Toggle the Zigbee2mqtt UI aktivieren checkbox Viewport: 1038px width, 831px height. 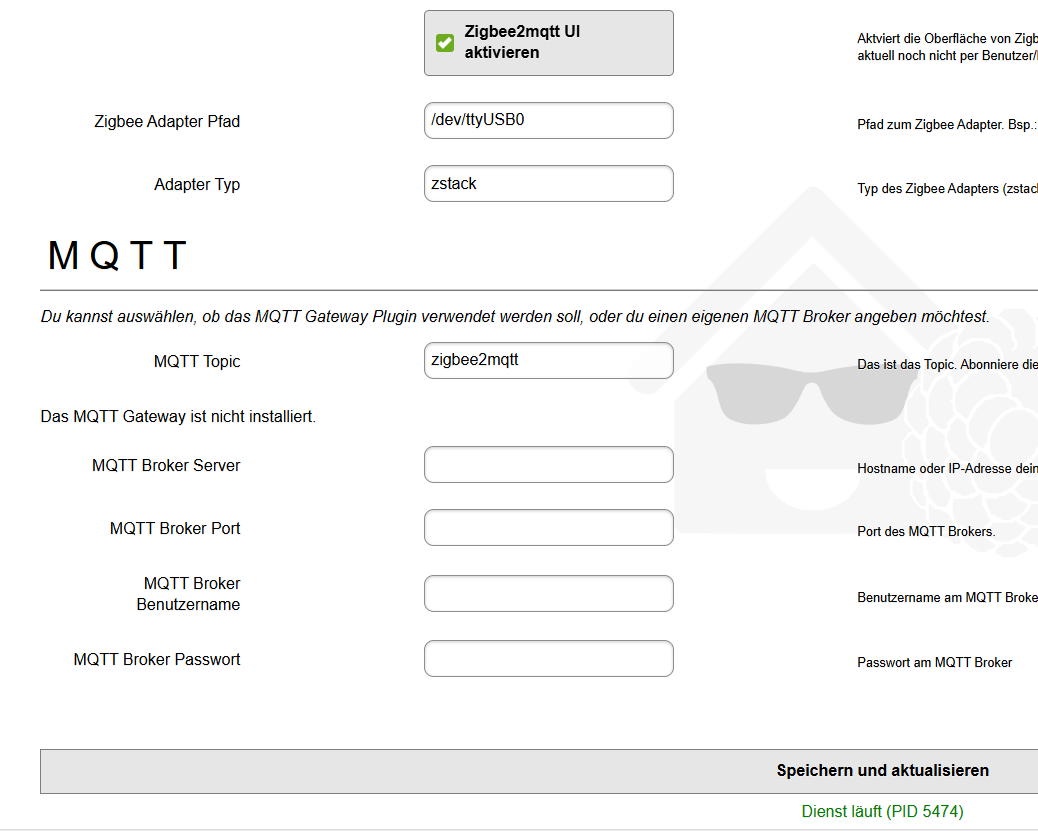click(445, 43)
